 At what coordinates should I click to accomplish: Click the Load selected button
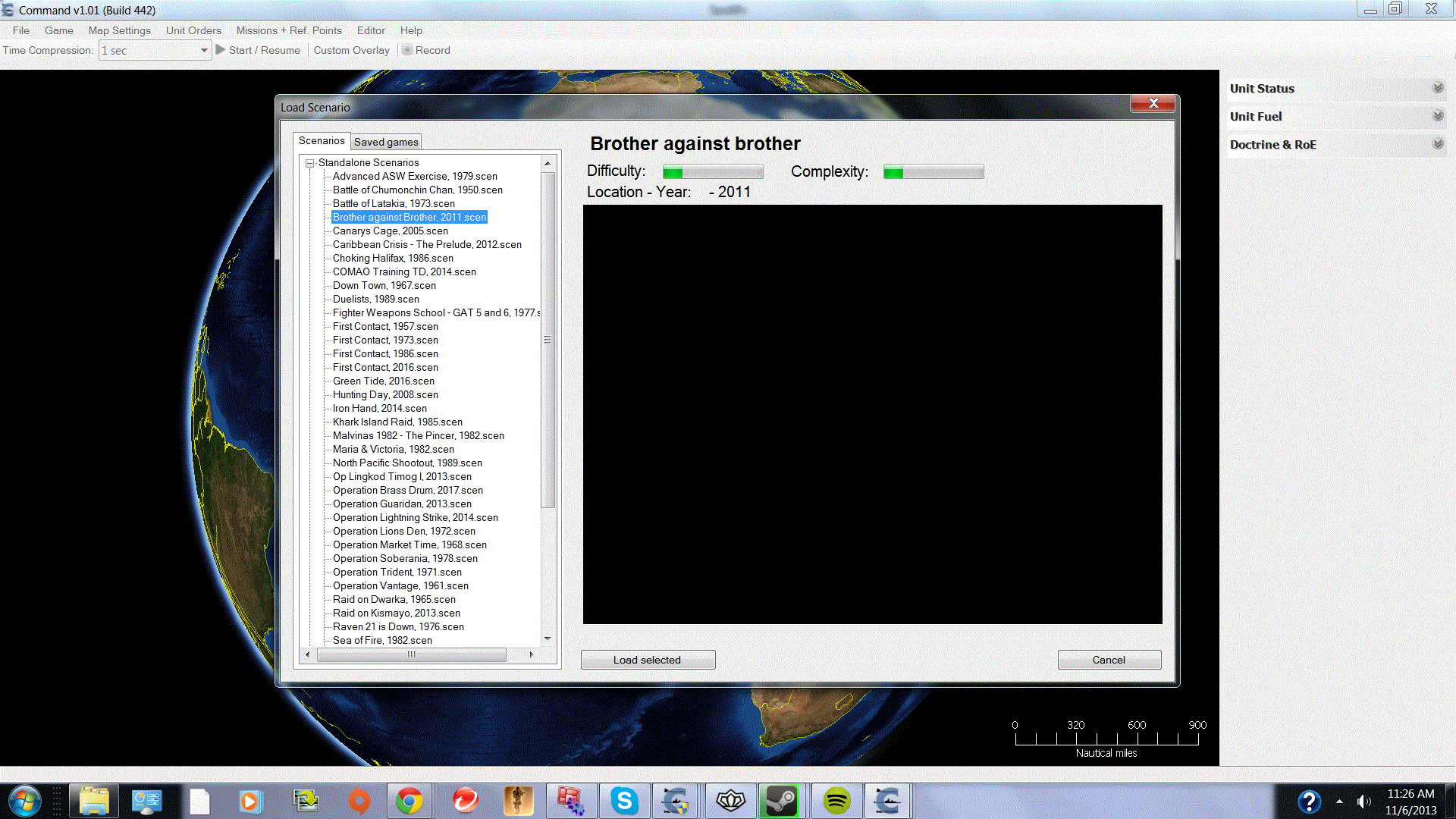648,660
